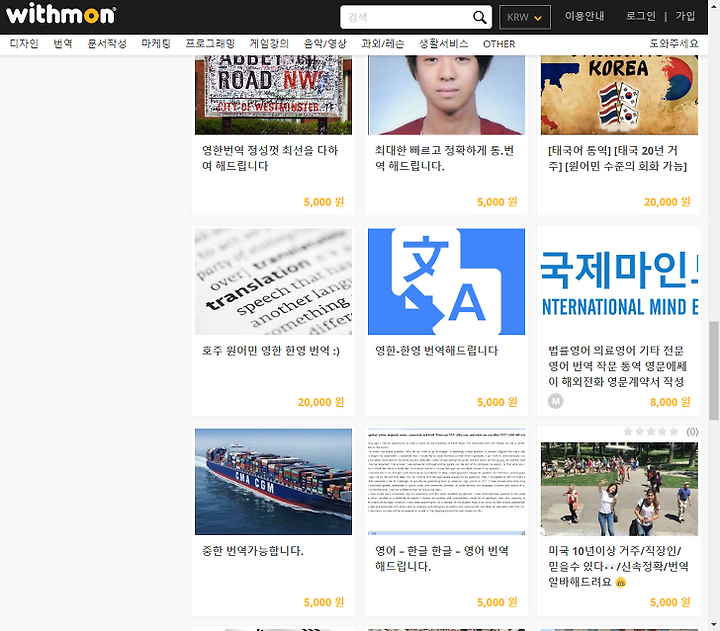The height and width of the screenshot is (631, 720).
Task: Click the 가입 sign-up link
Action: coord(685,17)
